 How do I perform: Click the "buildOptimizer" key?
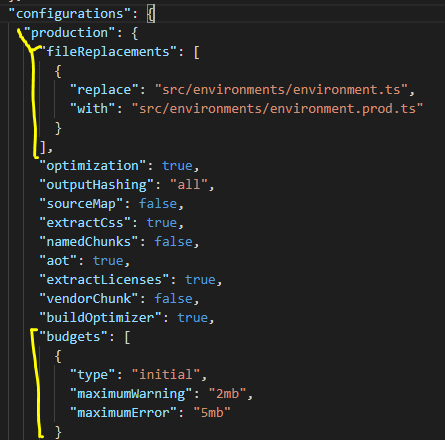[x=100, y=318]
